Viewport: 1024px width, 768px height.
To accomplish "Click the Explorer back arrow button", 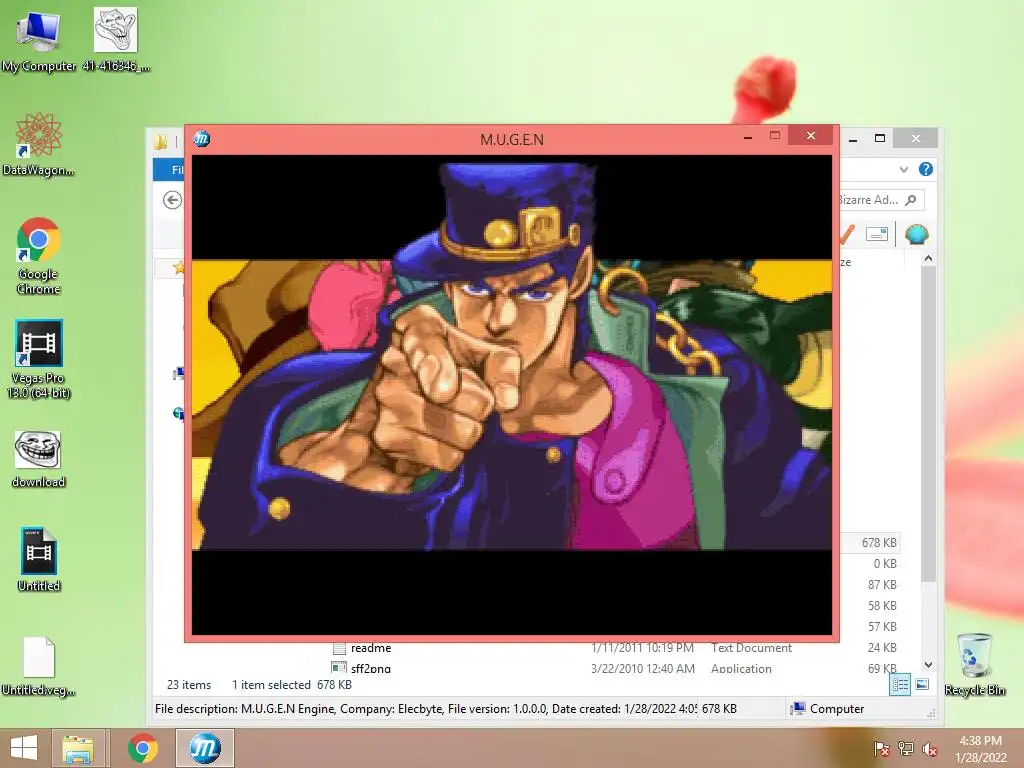I will [x=172, y=200].
